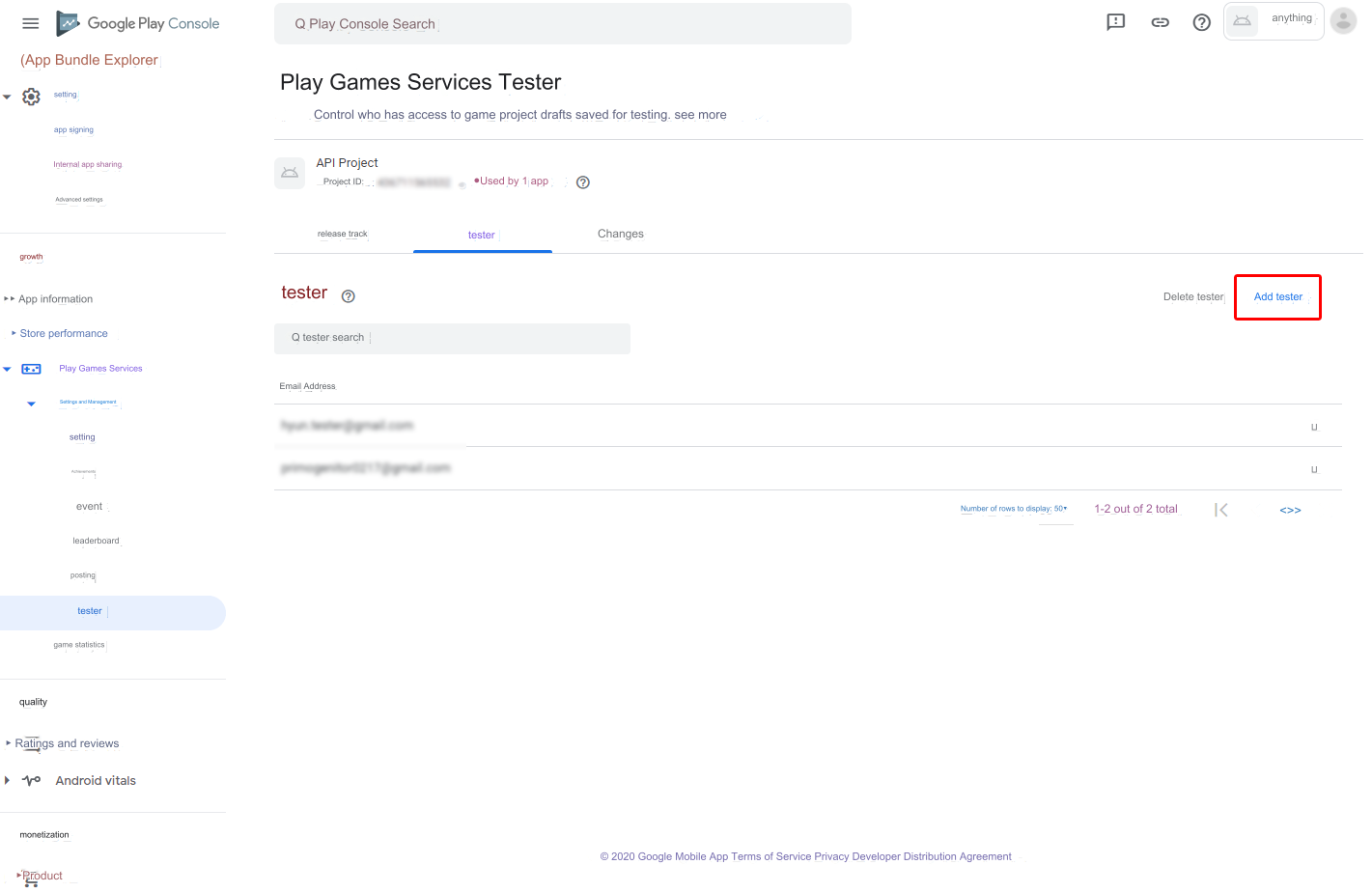Click the Android vitals pulse icon
This screenshot has height=893, width=1372.
pyautogui.click(x=32, y=780)
